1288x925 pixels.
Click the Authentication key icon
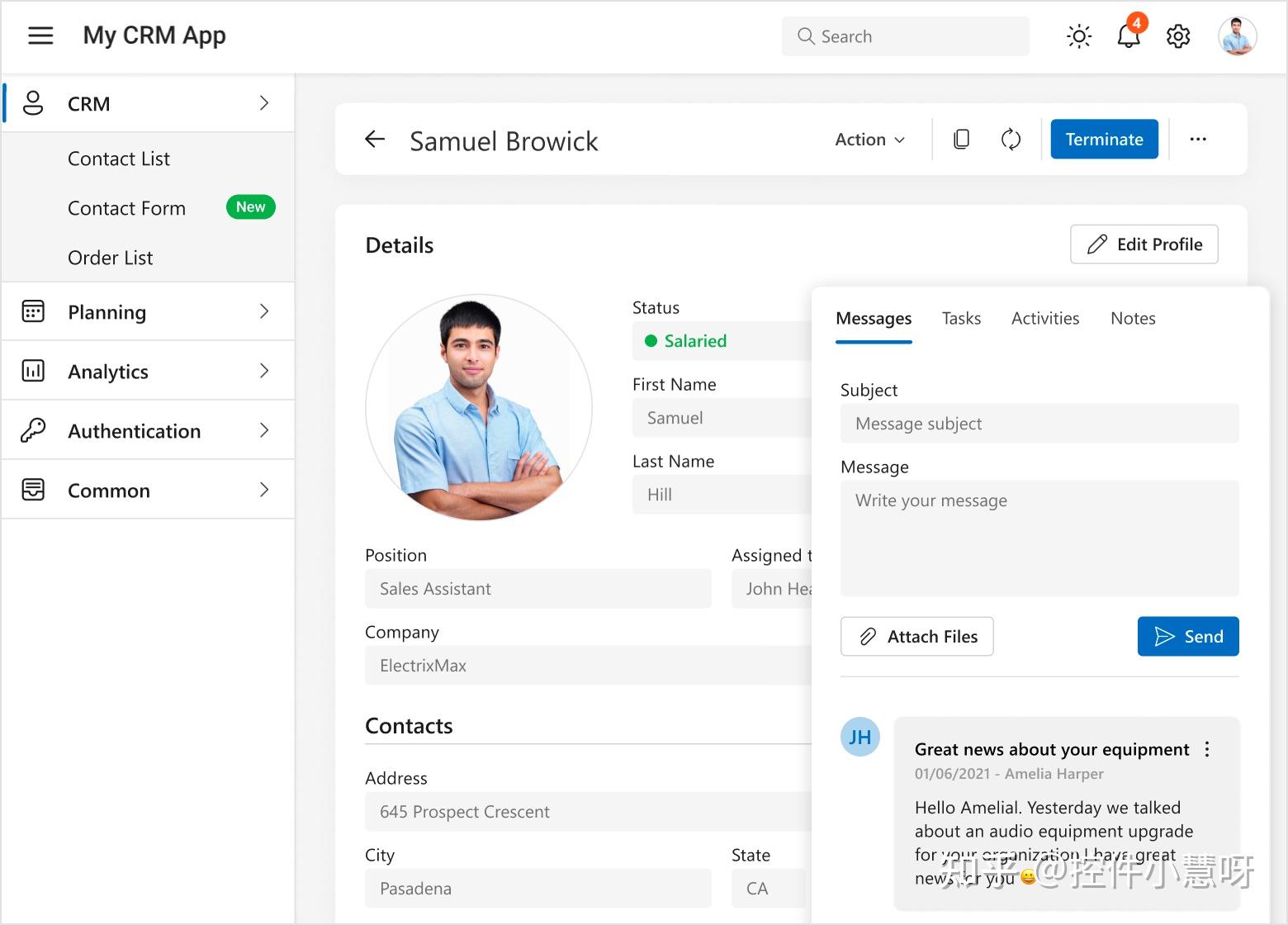pyautogui.click(x=33, y=430)
